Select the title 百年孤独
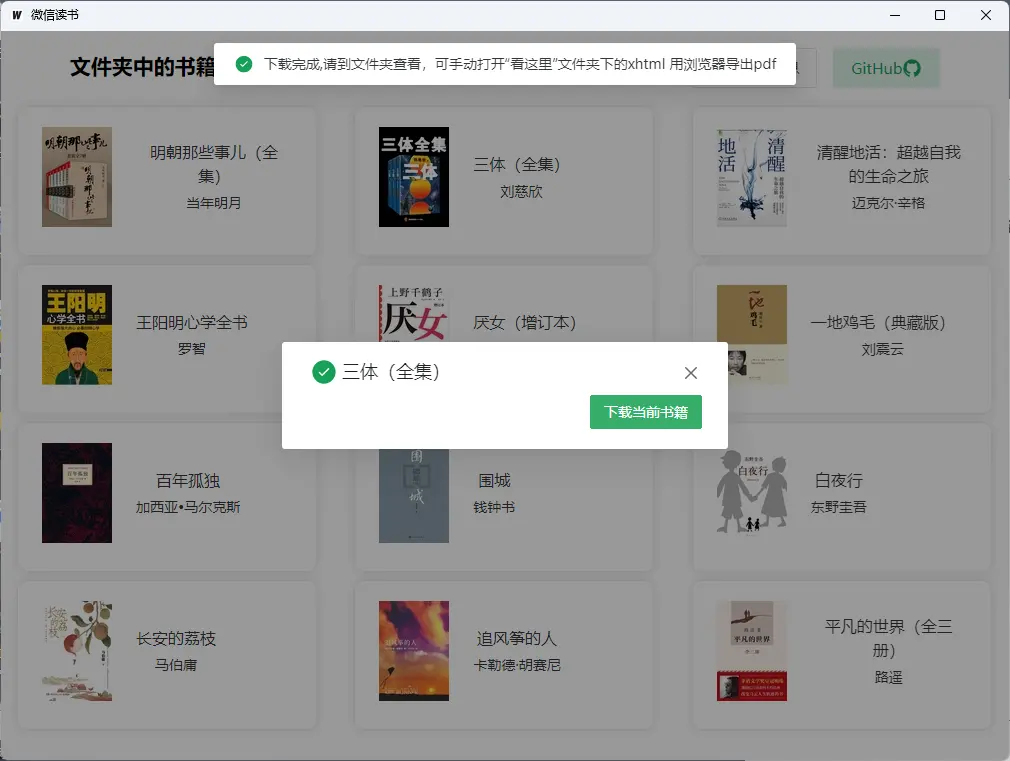Screen dimensions: 1010x761 coord(188,481)
